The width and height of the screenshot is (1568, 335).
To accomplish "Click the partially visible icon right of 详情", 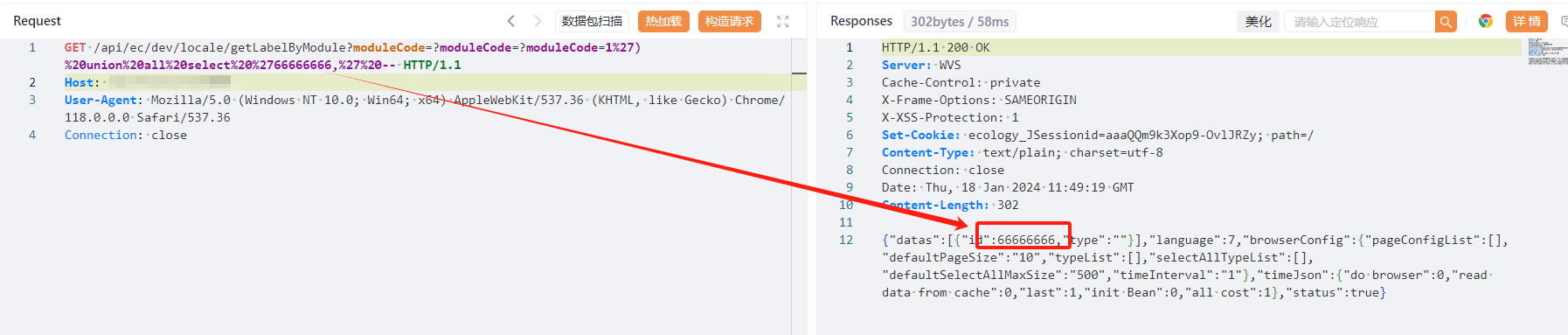I will [1563, 21].
